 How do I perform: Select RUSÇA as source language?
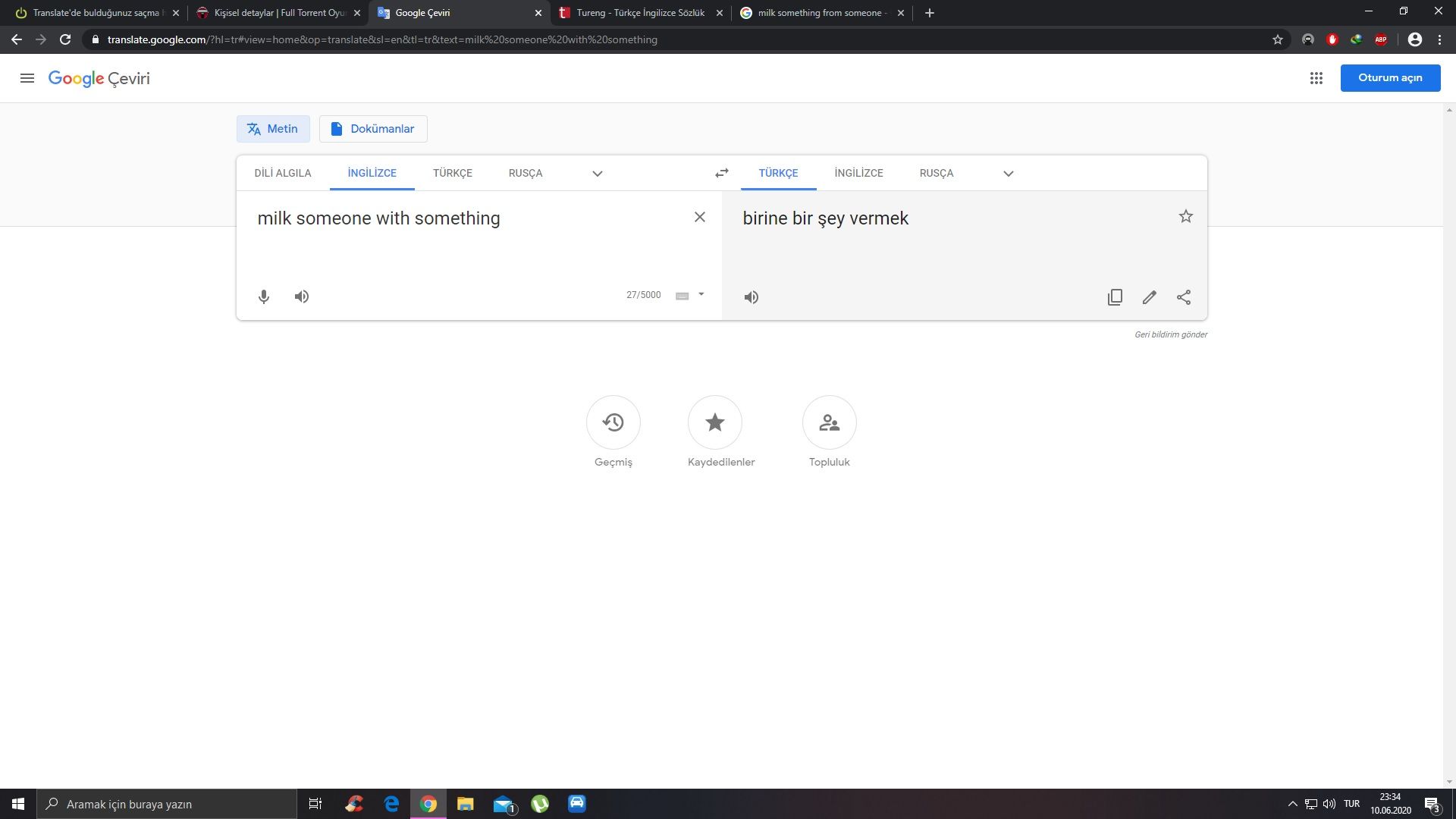coord(526,173)
